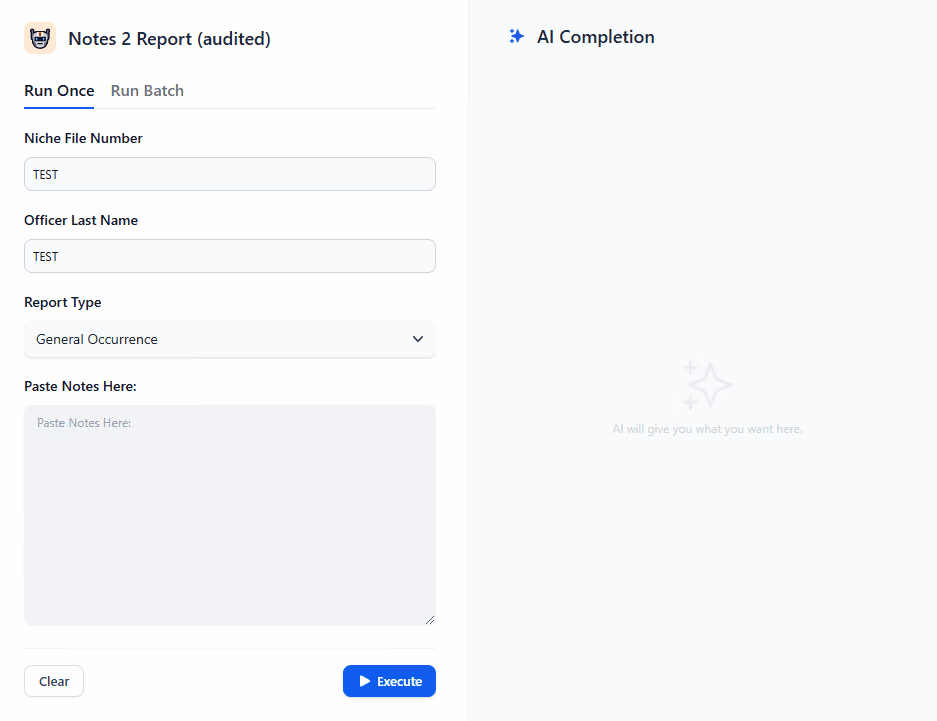Screen dimensions: 937x721
Task: Click the Niche File Number label
Action: [x=83, y=138]
